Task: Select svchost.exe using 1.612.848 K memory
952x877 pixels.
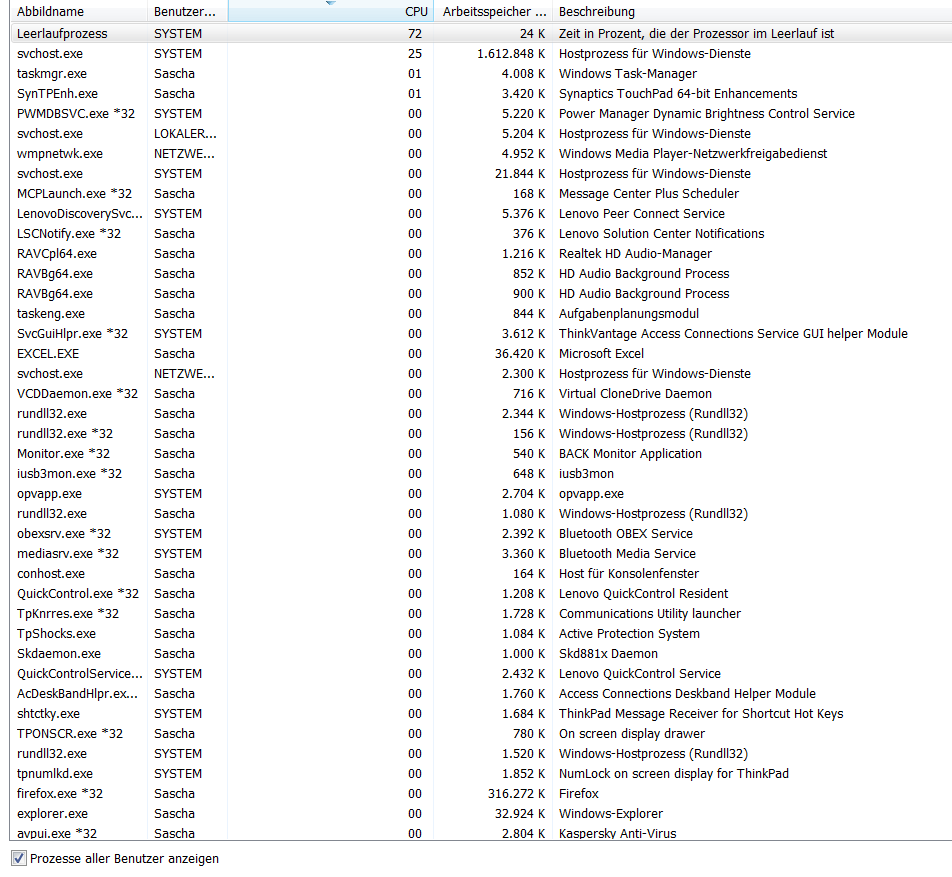Action: [481, 53]
